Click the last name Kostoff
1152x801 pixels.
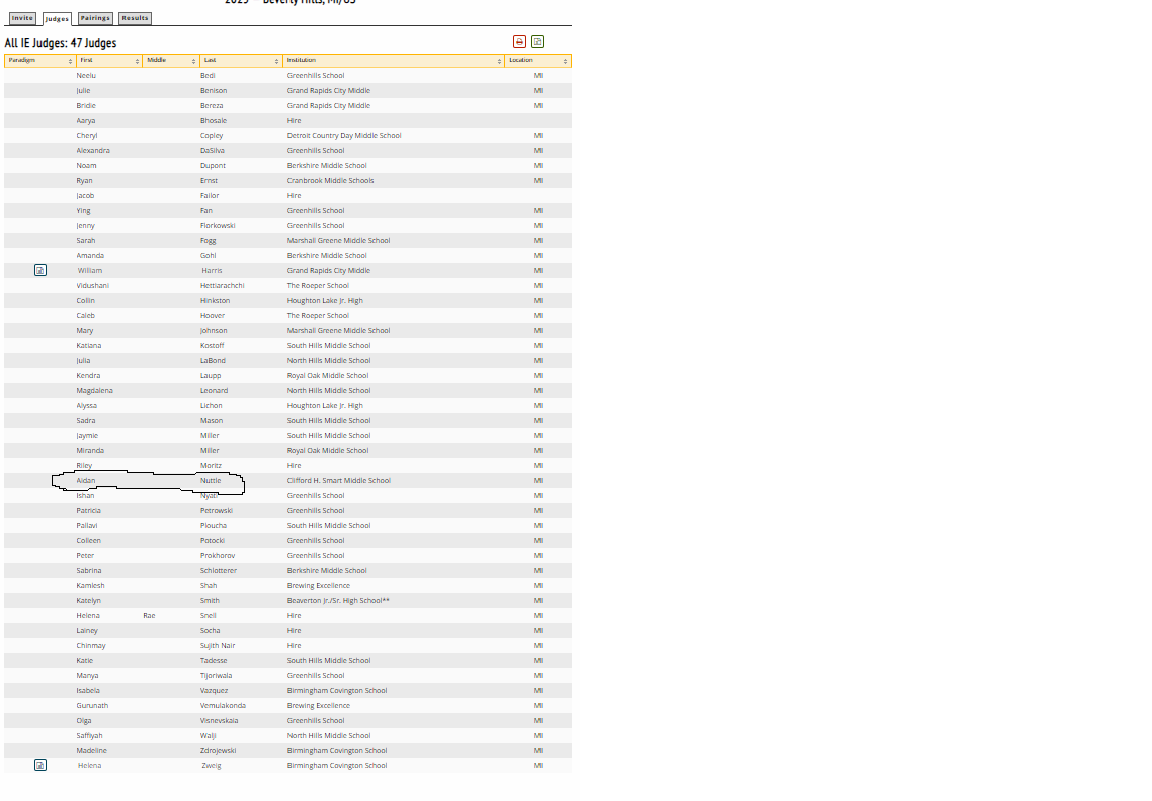click(x=212, y=345)
